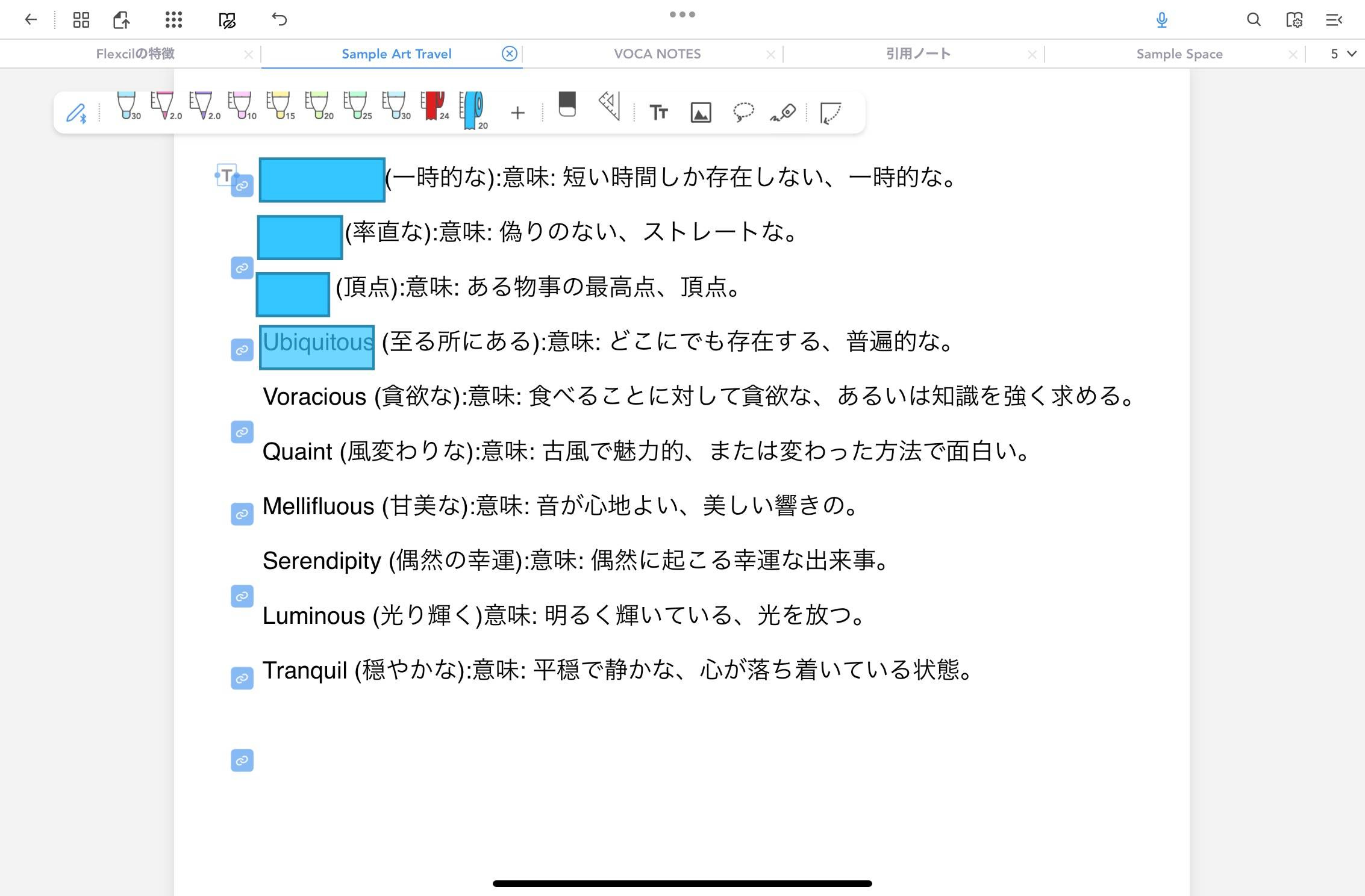Close the Sample Art Travel tab
Viewport: 1365px width, 896px height.
[x=510, y=54]
